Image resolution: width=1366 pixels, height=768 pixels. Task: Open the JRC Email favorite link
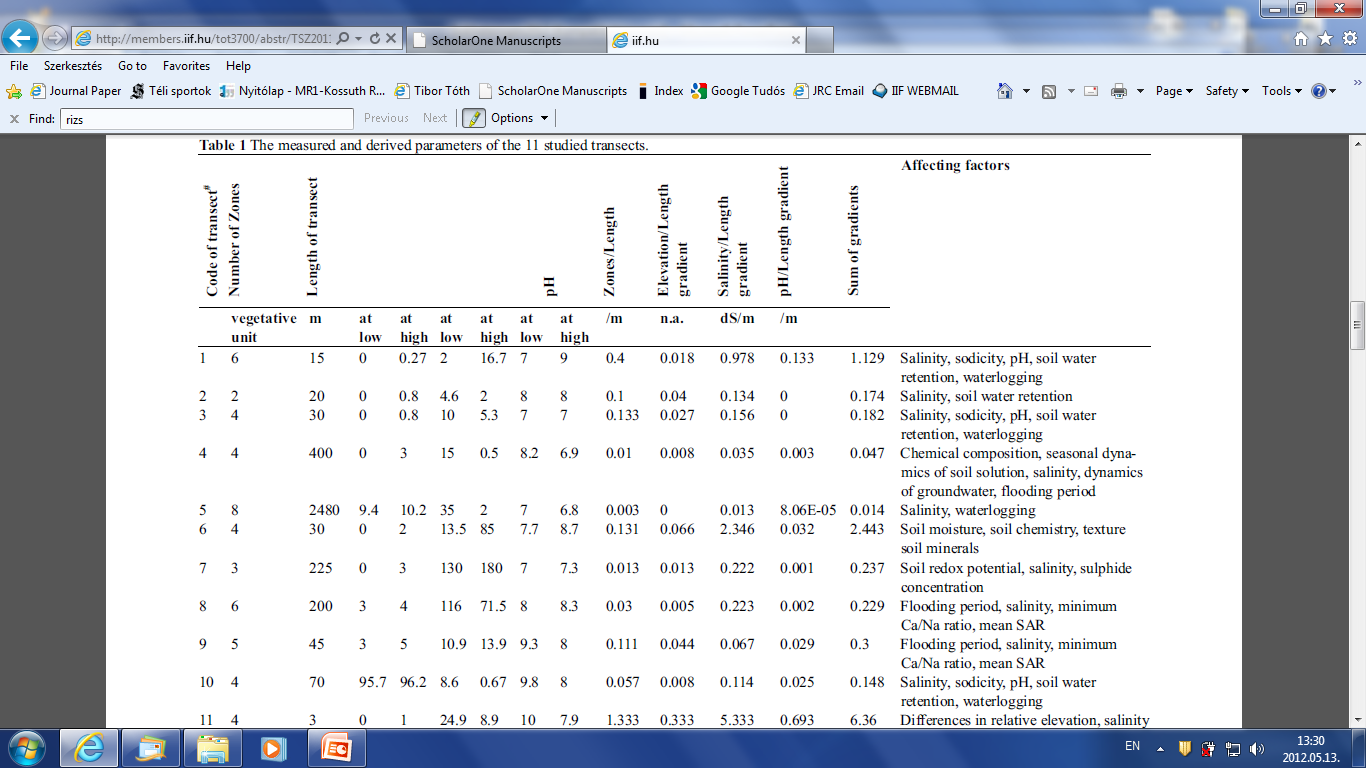click(x=829, y=91)
